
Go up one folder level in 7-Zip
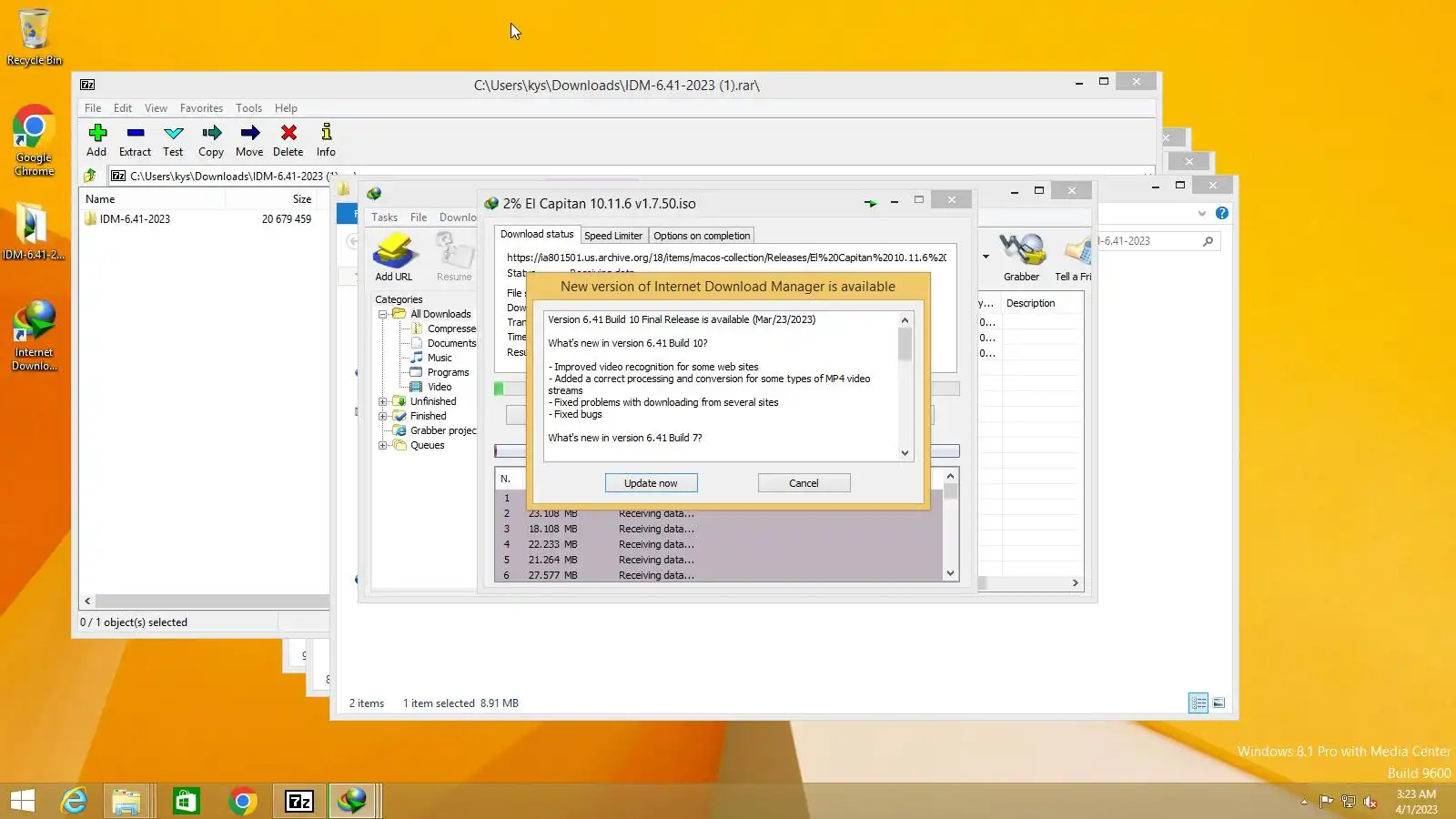click(90, 176)
